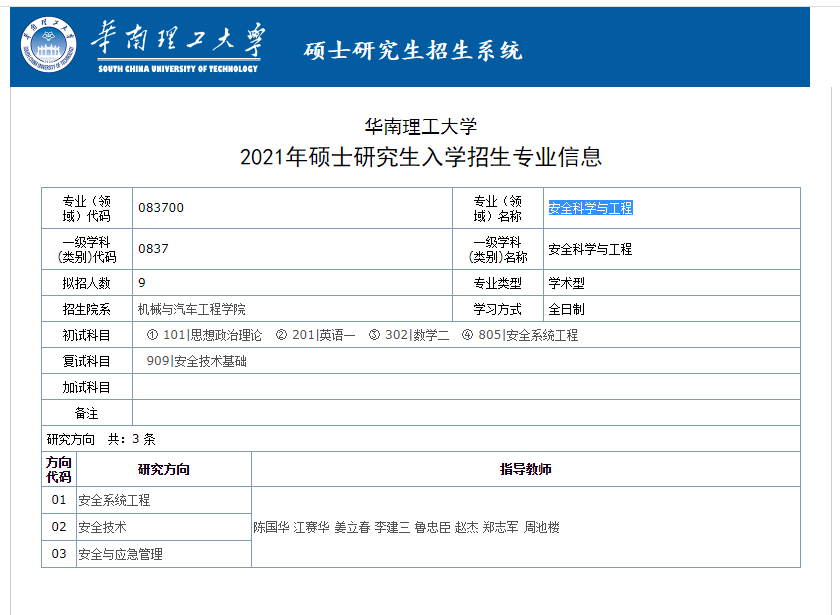Click advisor name 姜立春

[x=352, y=528]
